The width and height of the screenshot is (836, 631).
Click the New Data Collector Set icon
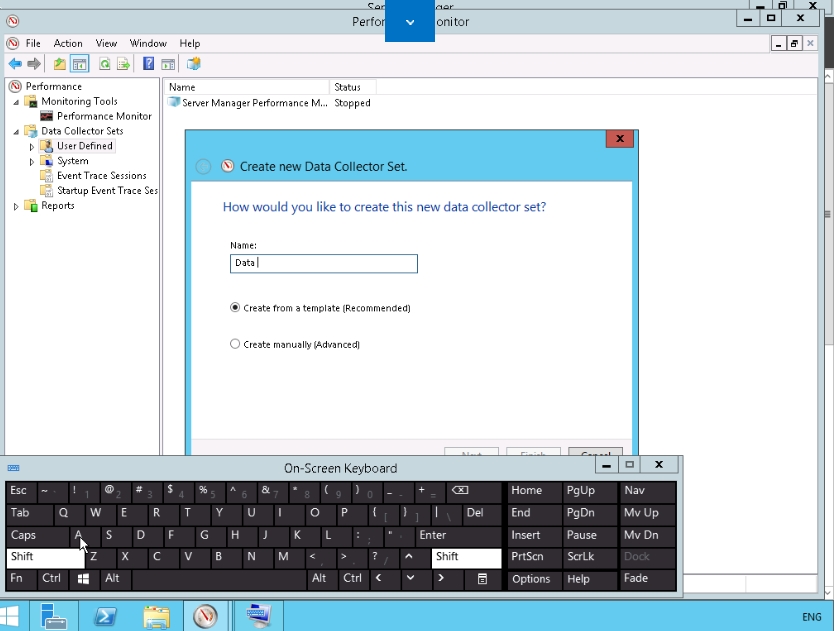[x=194, y=64]
